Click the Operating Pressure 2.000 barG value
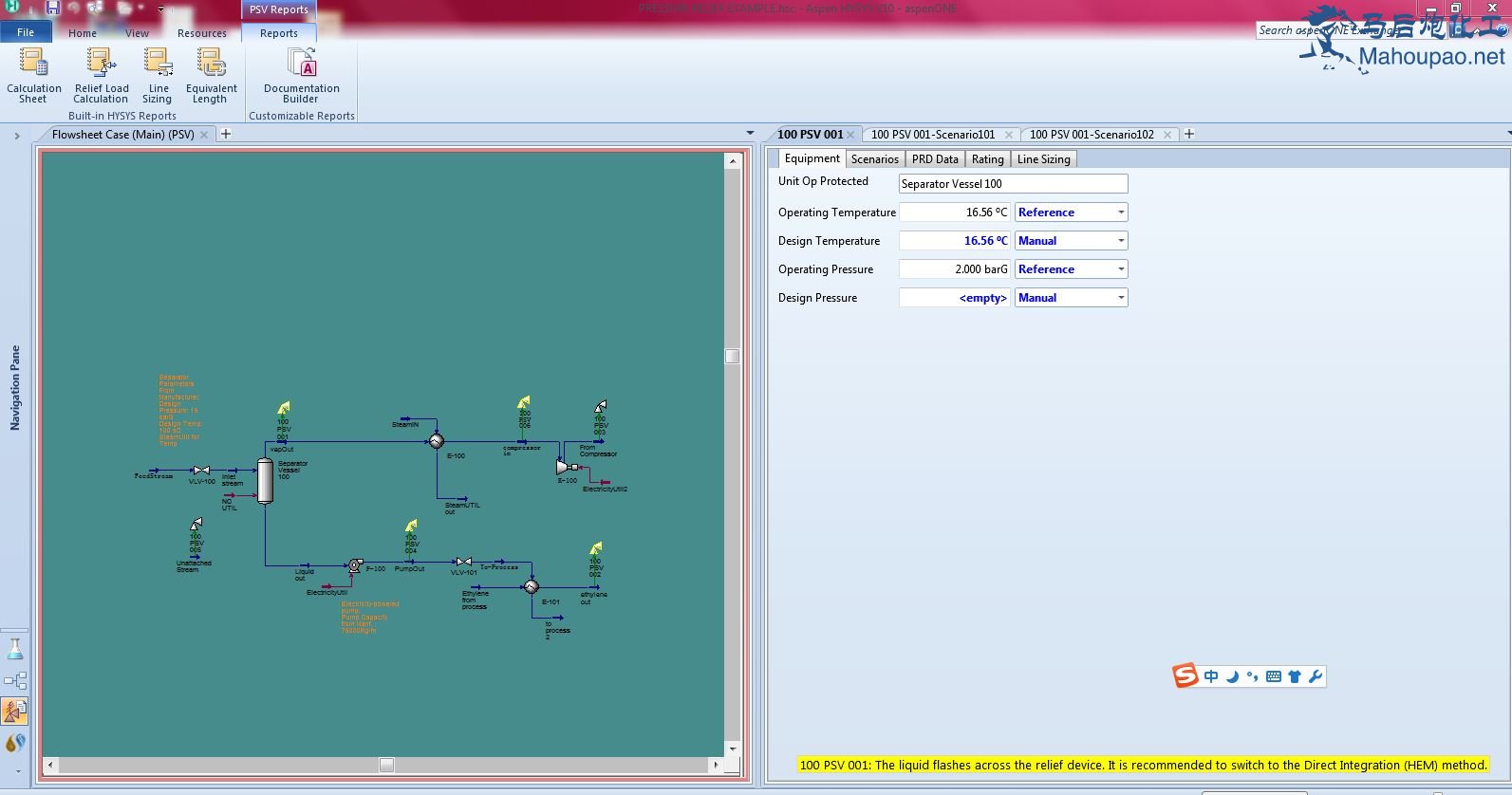The height and width of the screenshot is (795, 1512). tap(955, 269)
